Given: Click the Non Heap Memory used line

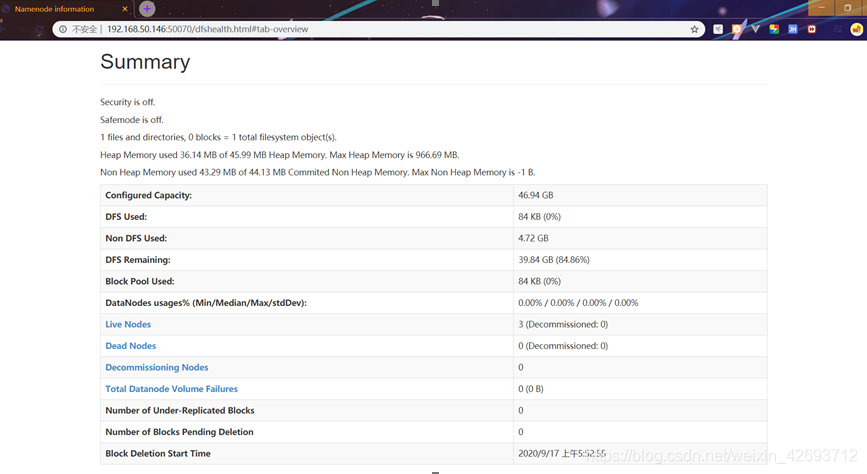Looking at the screenshot, I should point(317,172).
